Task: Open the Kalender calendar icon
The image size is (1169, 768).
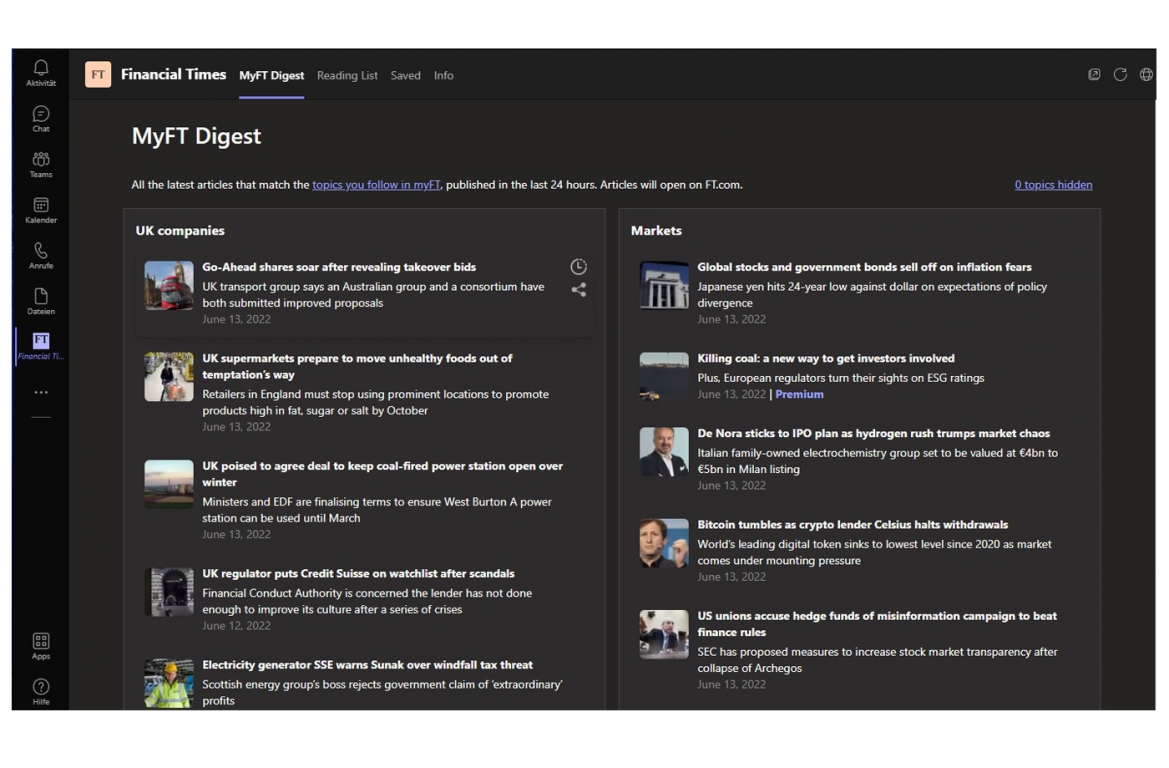Action: [41, 210]
